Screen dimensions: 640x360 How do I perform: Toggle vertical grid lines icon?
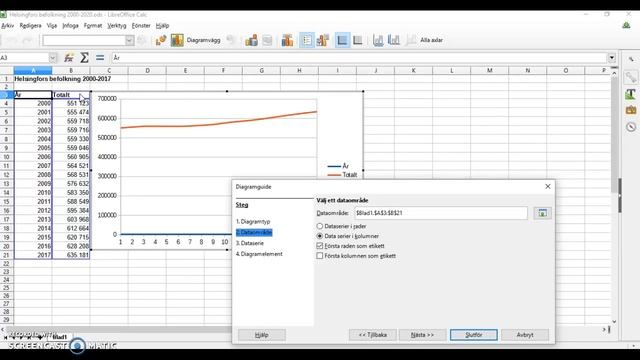tap(358, 40)
